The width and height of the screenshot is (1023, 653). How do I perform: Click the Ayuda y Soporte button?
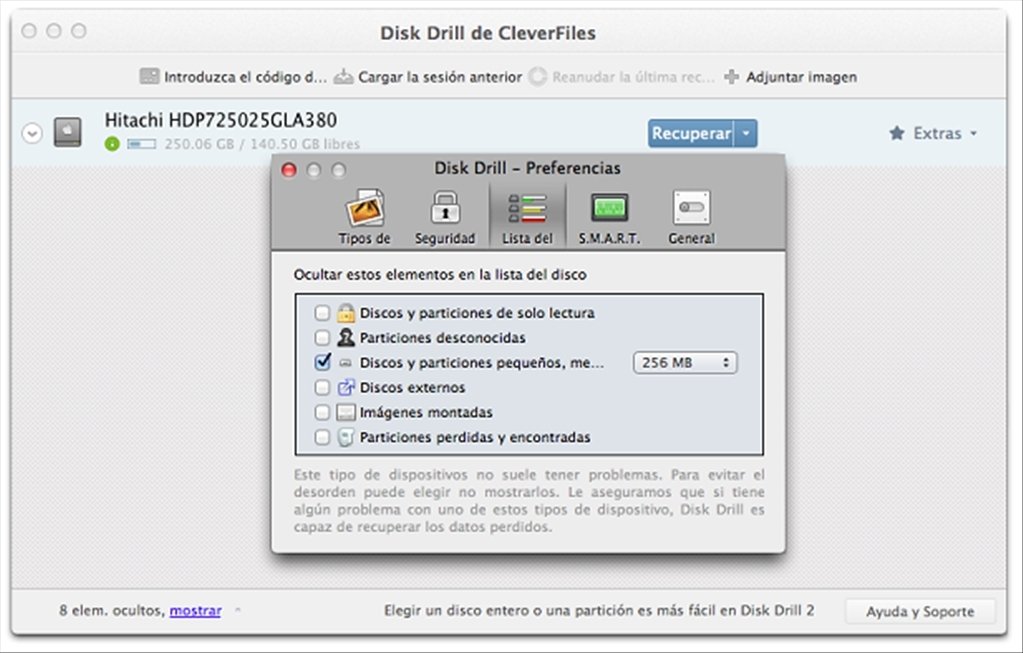tap(920, 611)
